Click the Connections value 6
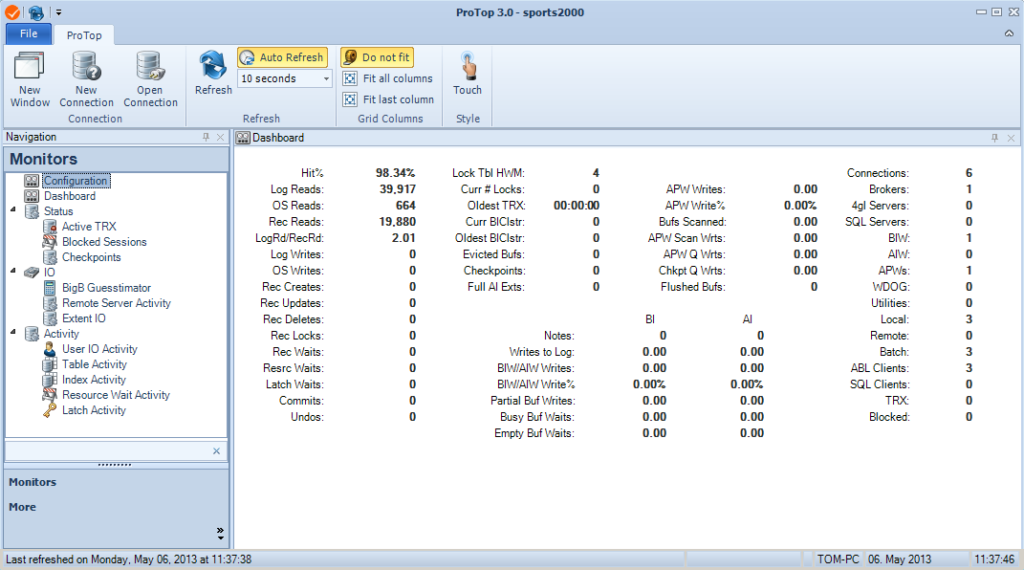This screenshot has width=1024, height=570. (x=968, y=173)
